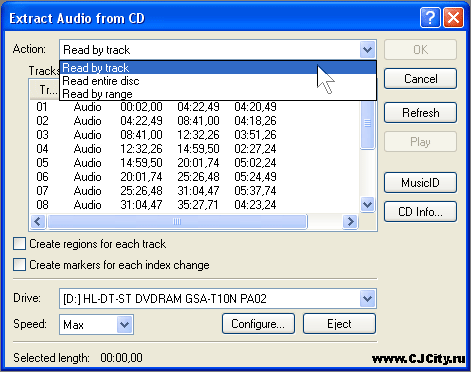Open CD Info dialog
The height and width of the screenshot is (372, 471).
(x=420, y=212)
